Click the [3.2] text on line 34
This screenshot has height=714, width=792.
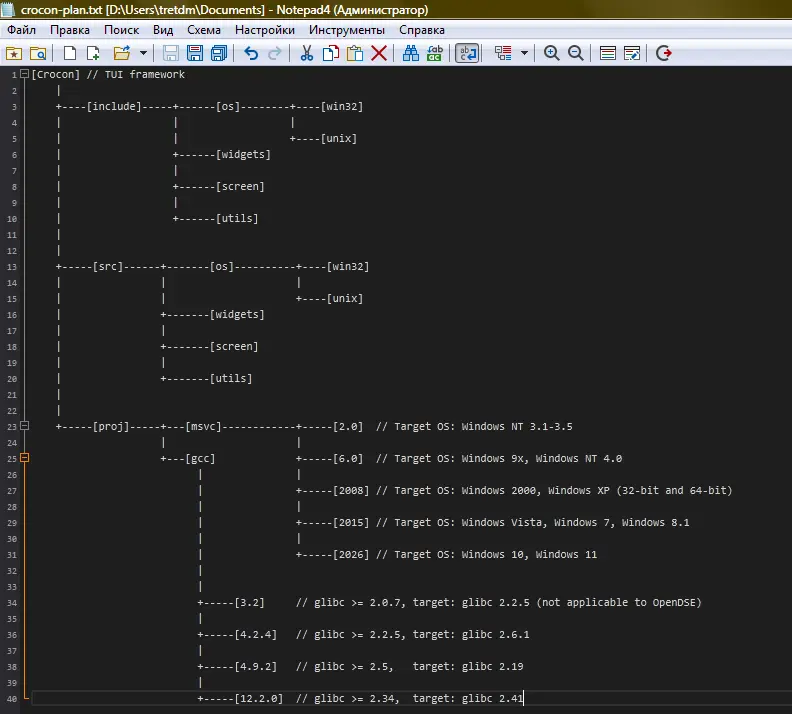tap(250, 602)
